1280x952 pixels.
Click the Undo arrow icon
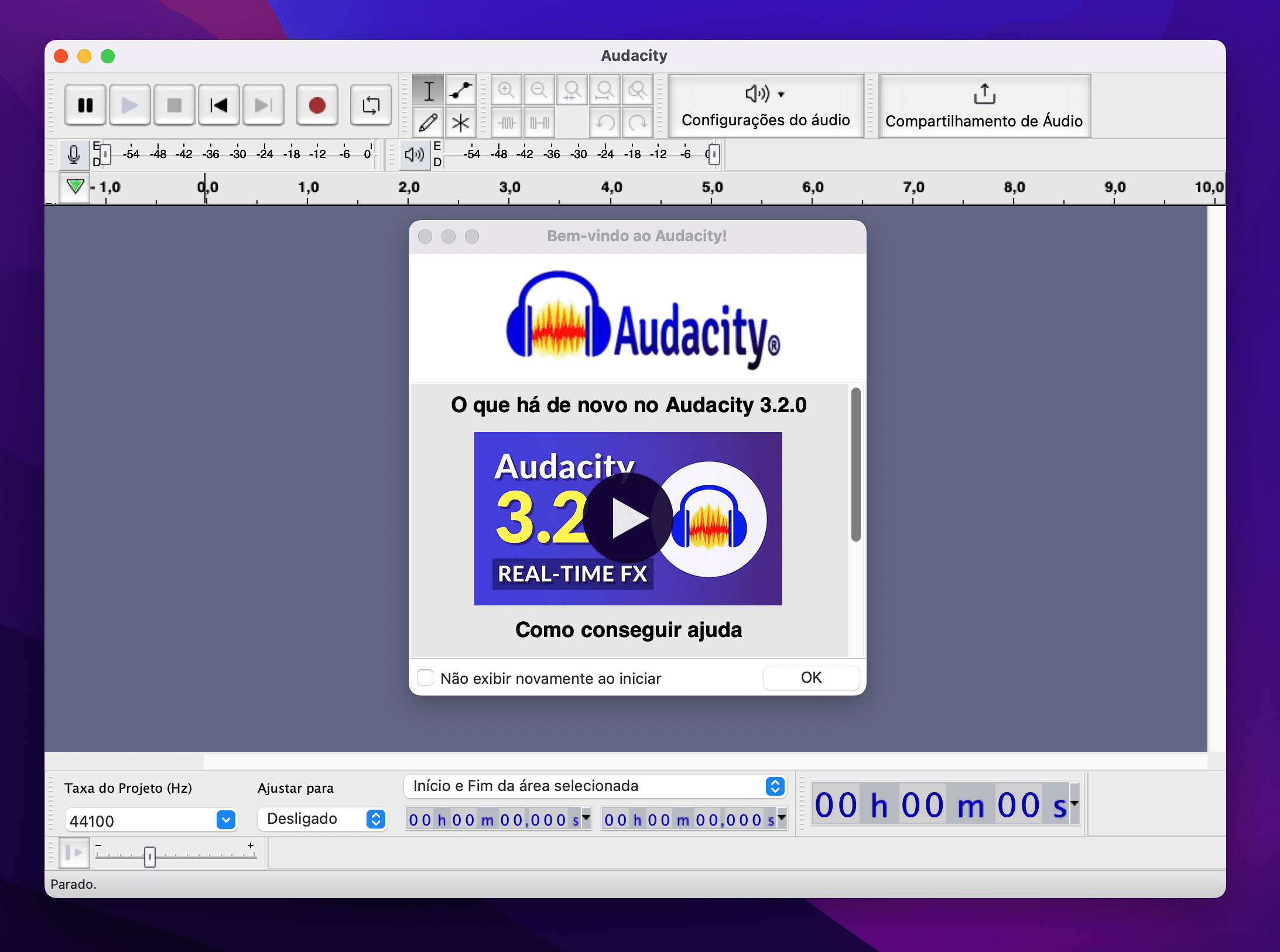click(605, 123)
